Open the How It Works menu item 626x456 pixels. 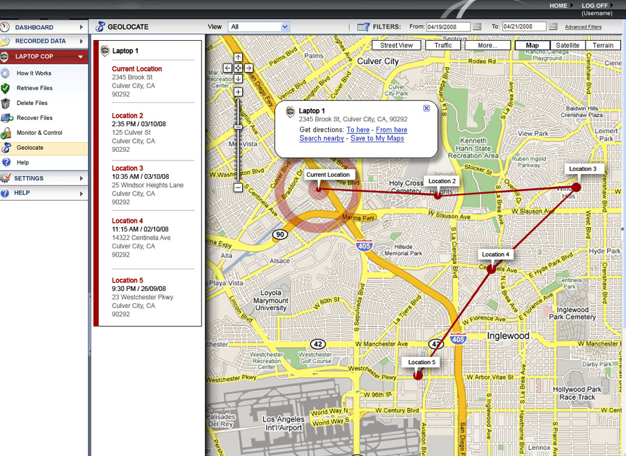tap(44, 73)
